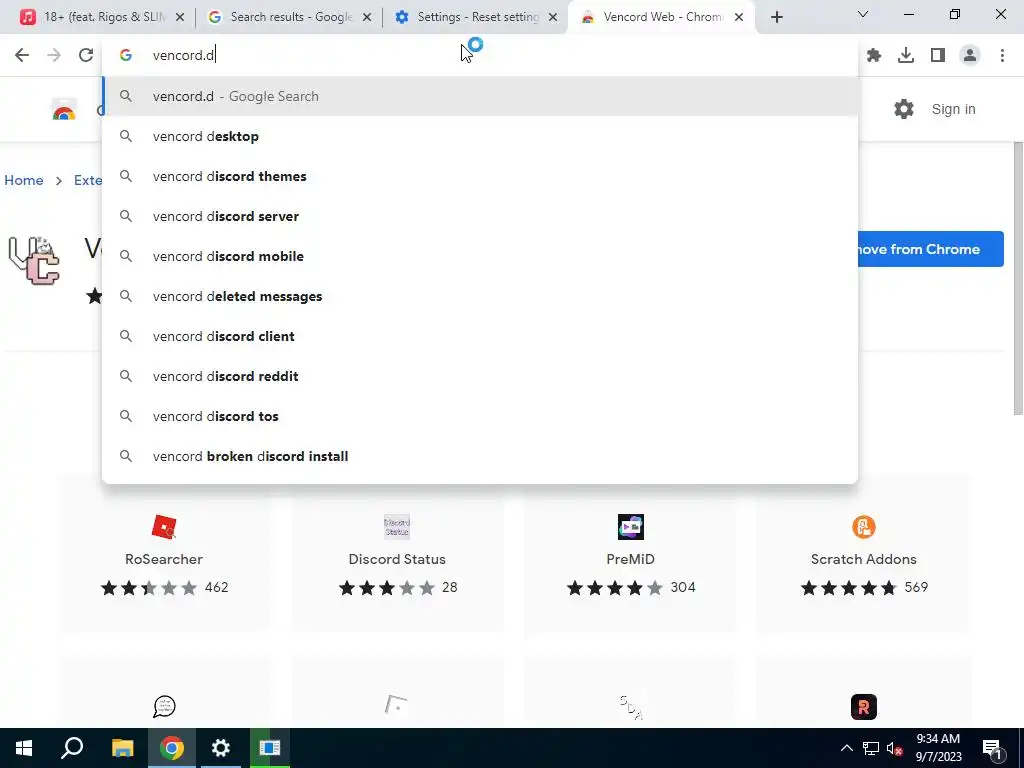Click the RoSearcher extension icon
This screenshot has height=768, width=1024.
164,527
